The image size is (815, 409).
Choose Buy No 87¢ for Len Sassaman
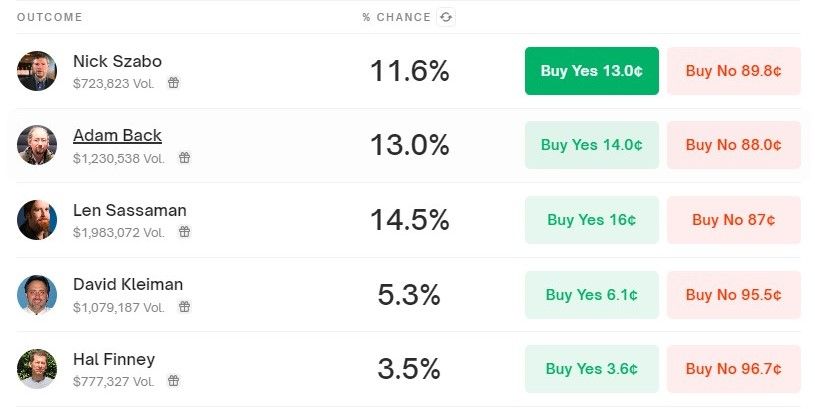pyautogui.click(x=733, y=220)
